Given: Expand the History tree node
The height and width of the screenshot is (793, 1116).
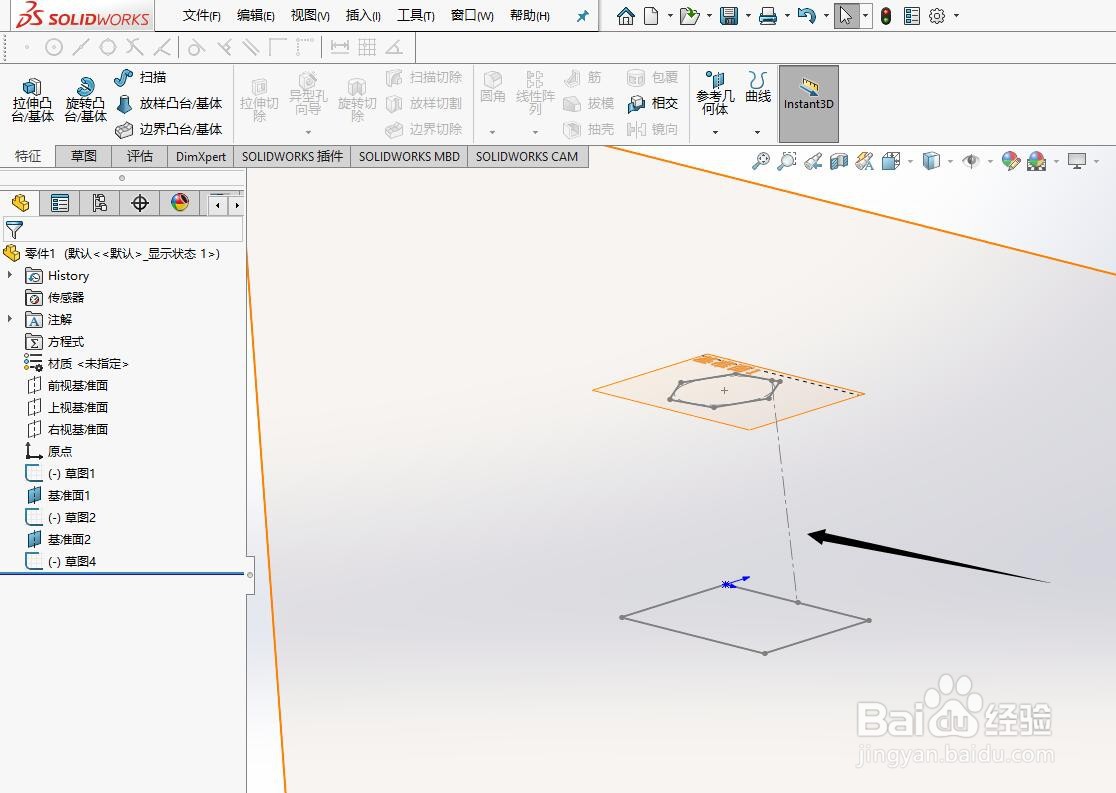Looking at the screenshot, I should [x=10, y=275].
